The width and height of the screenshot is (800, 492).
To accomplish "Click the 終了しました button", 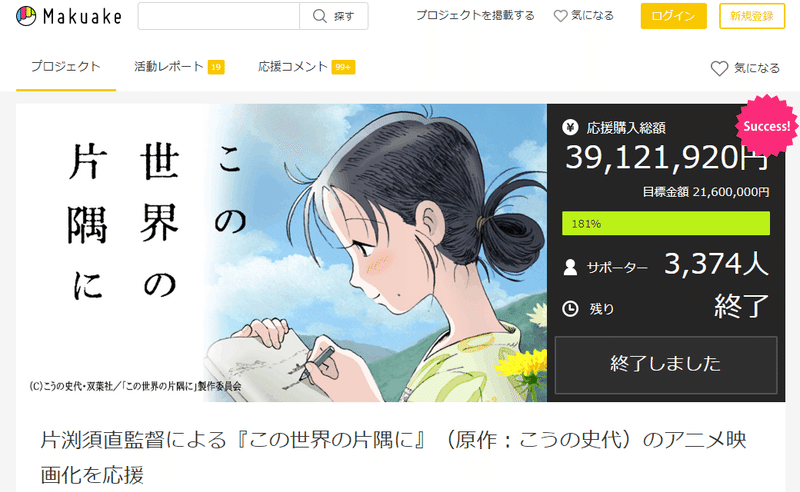I will 666,364.
